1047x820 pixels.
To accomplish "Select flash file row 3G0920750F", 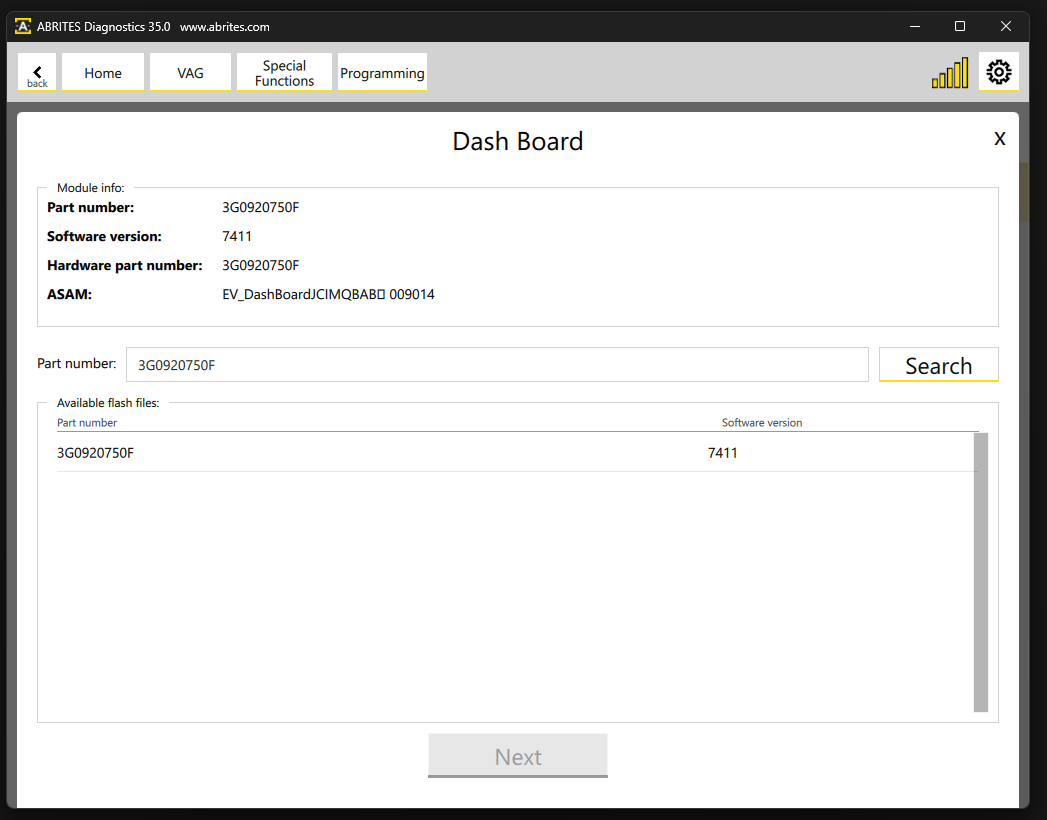I will [x=515, y=453].
